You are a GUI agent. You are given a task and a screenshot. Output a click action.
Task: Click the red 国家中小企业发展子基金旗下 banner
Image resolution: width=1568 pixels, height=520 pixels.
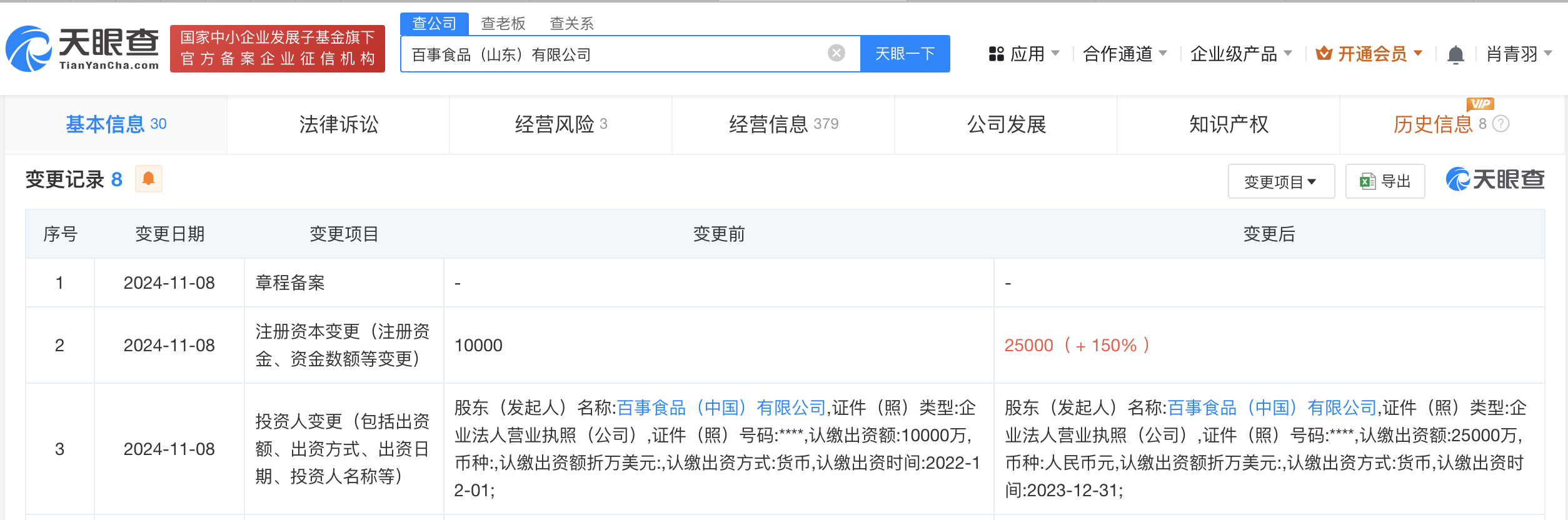(x=278, y=49)
